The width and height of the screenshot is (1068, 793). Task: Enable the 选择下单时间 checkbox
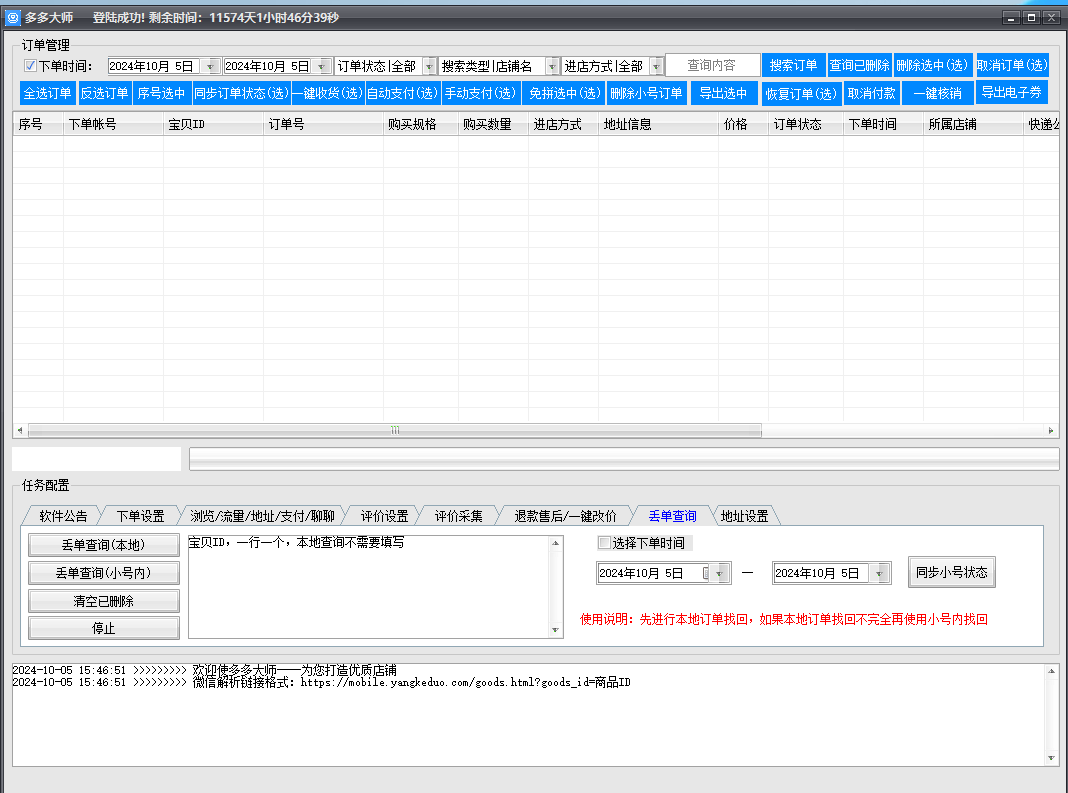(604, 543)
